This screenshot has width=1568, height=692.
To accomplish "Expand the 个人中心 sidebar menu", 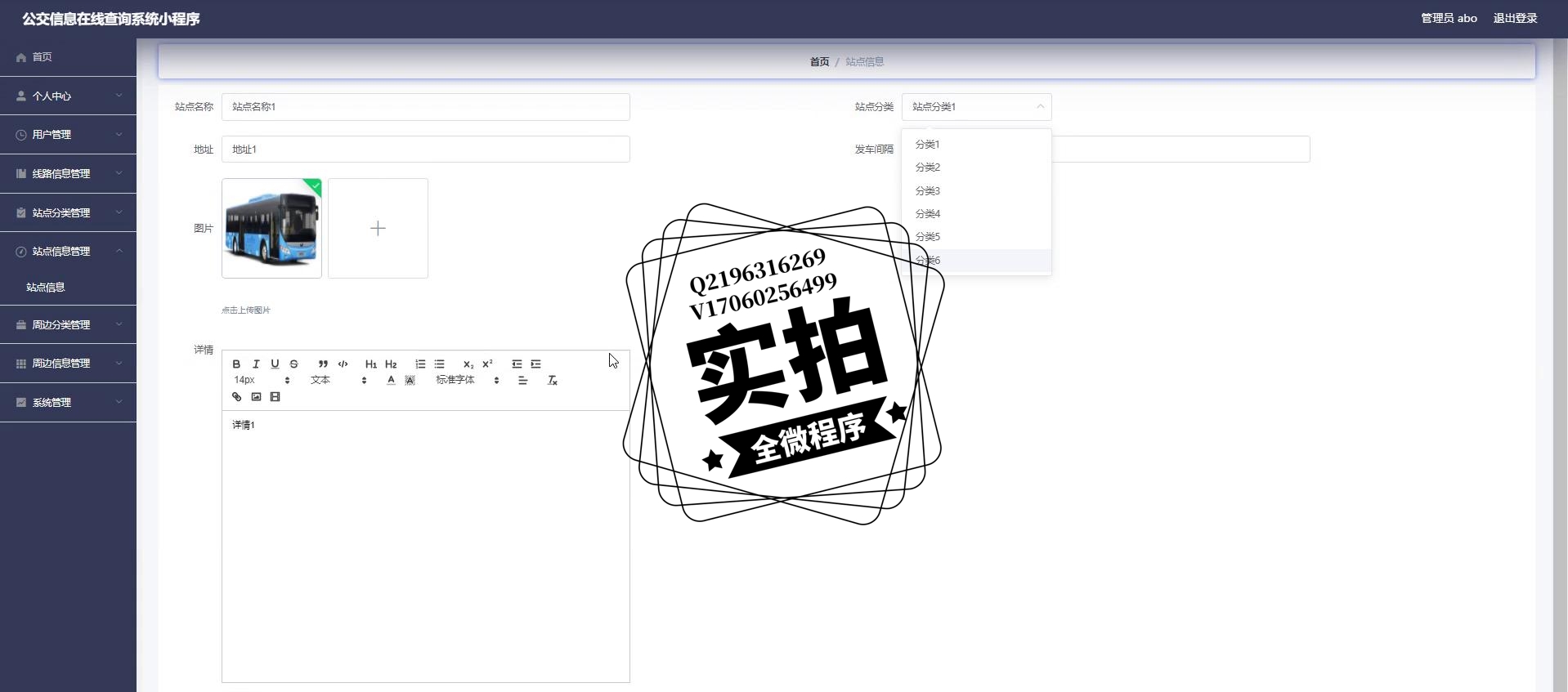I will point(68,96).
